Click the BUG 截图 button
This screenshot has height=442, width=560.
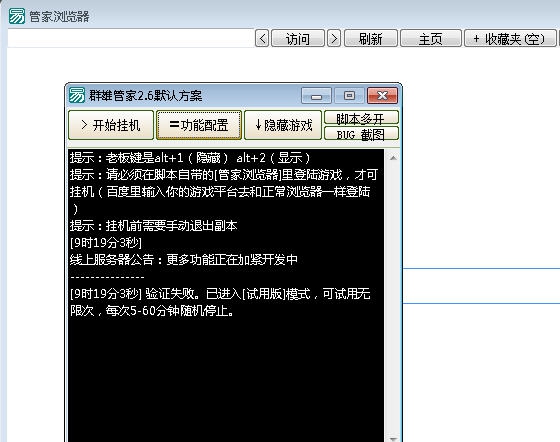pyautogui.click(x=361, y=134)
